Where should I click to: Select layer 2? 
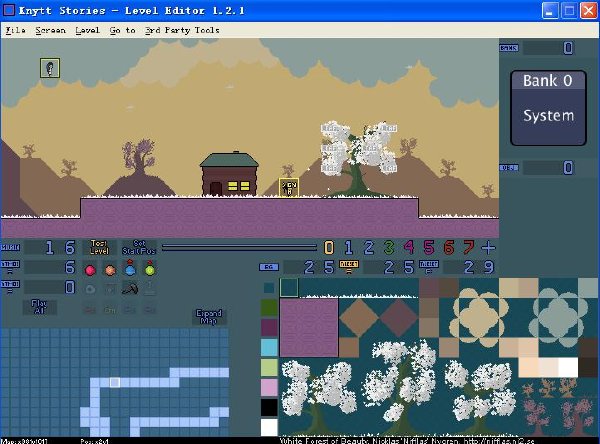tap(368, 248)
